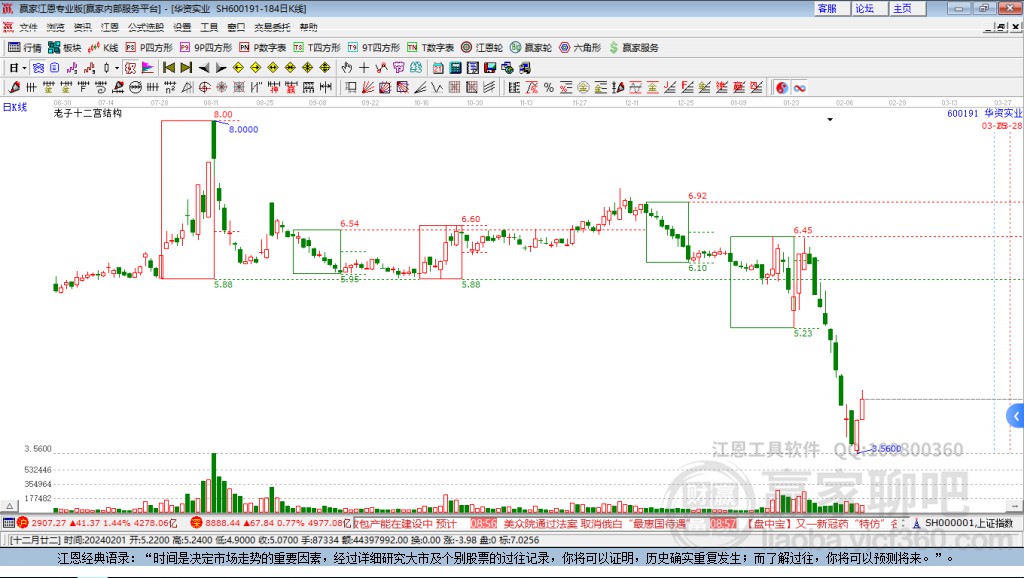Click the volume pane right-side scroll button

(x=1015, y=506)
